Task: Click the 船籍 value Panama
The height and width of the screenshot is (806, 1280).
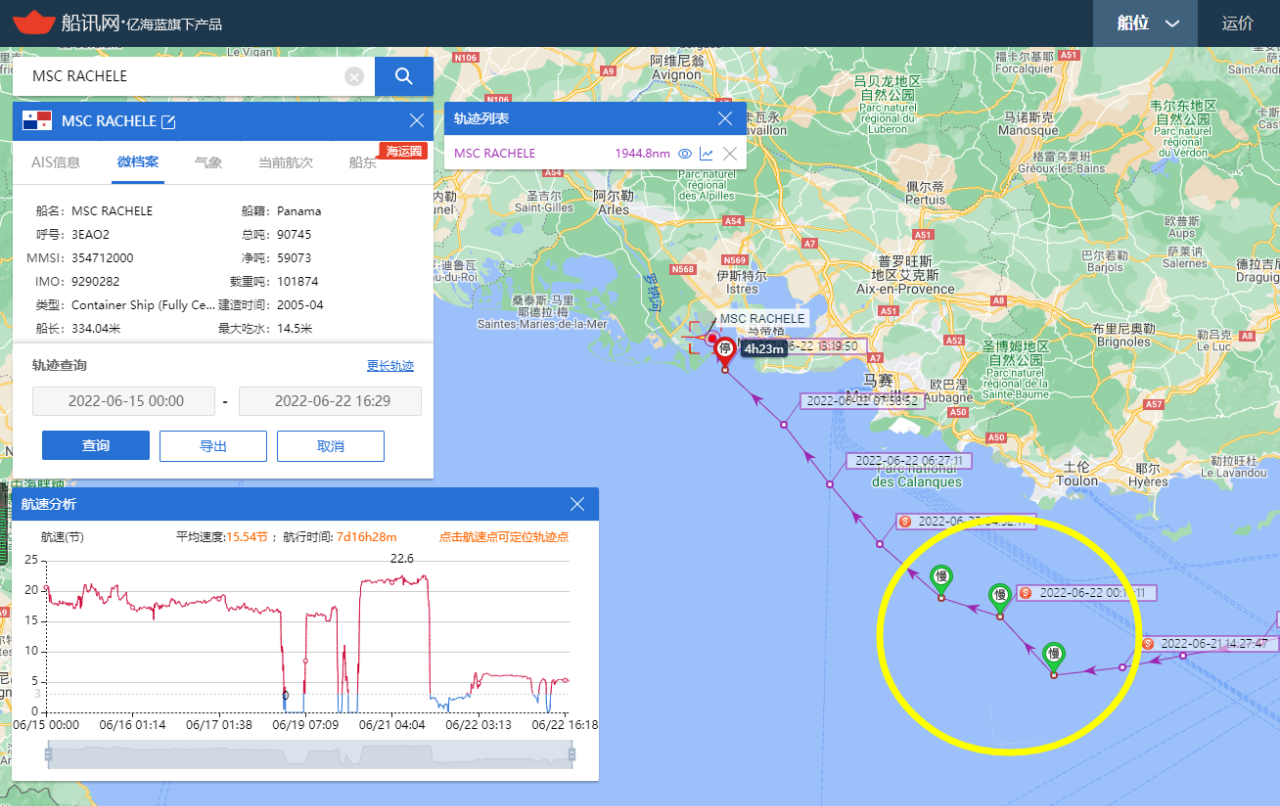Action: pos(299,211)
